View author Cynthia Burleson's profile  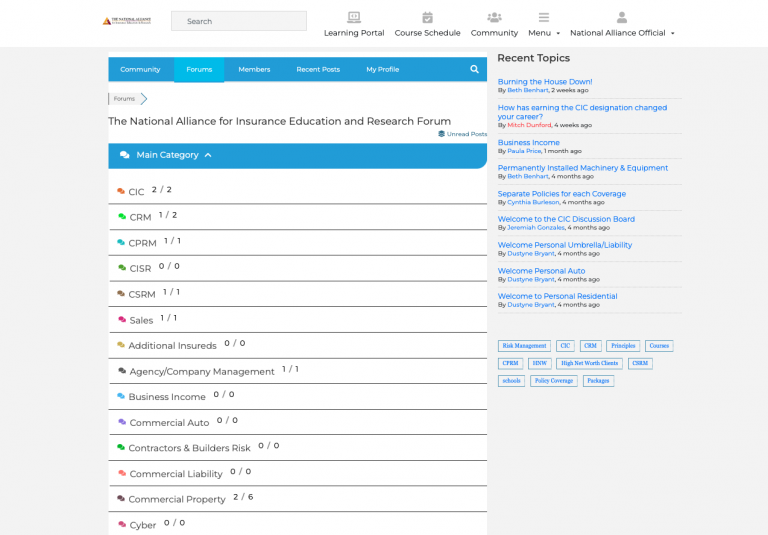point(533,202)
